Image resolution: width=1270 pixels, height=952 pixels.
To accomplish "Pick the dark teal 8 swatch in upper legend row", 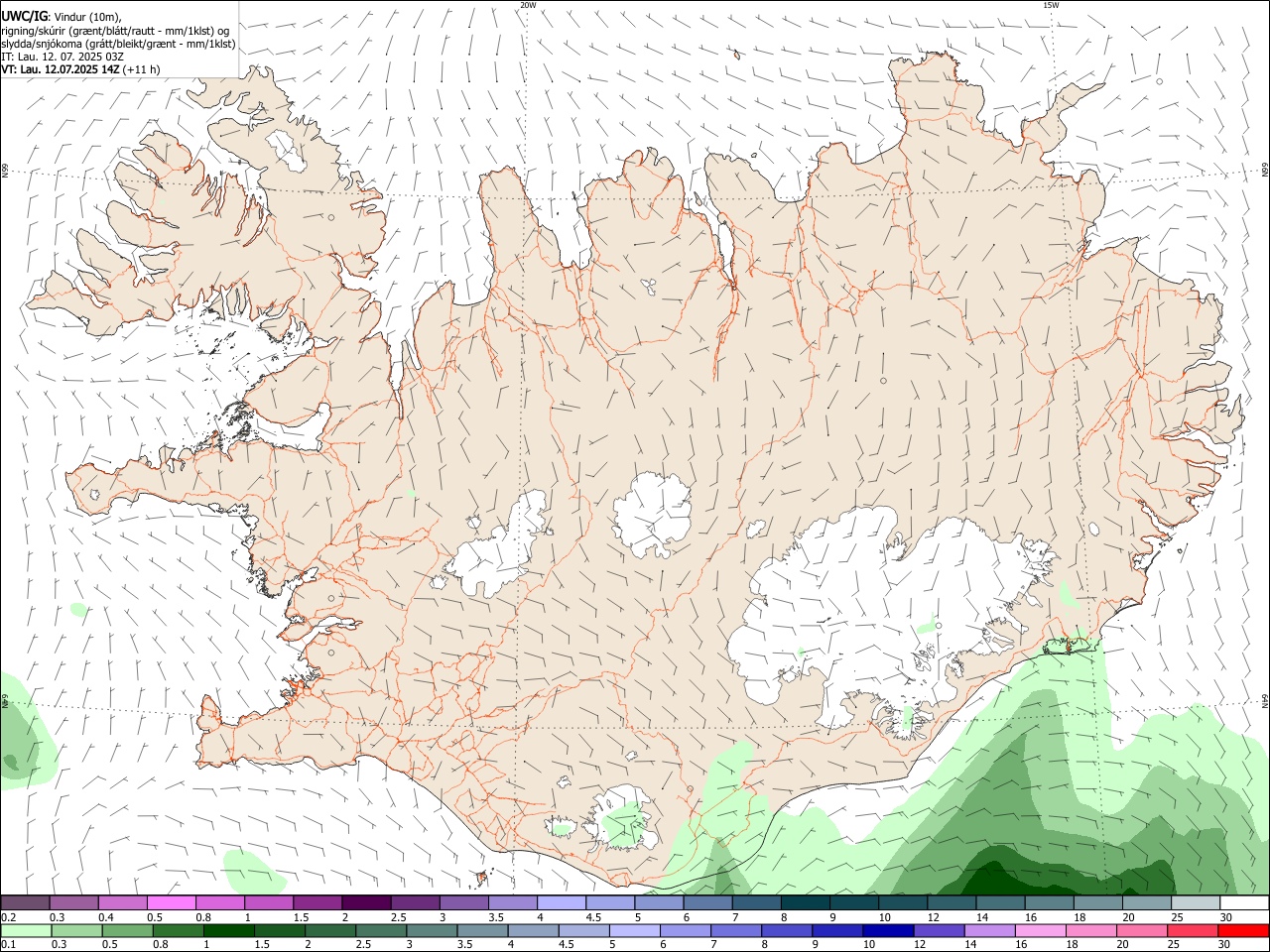I will (x=806, y=903).
